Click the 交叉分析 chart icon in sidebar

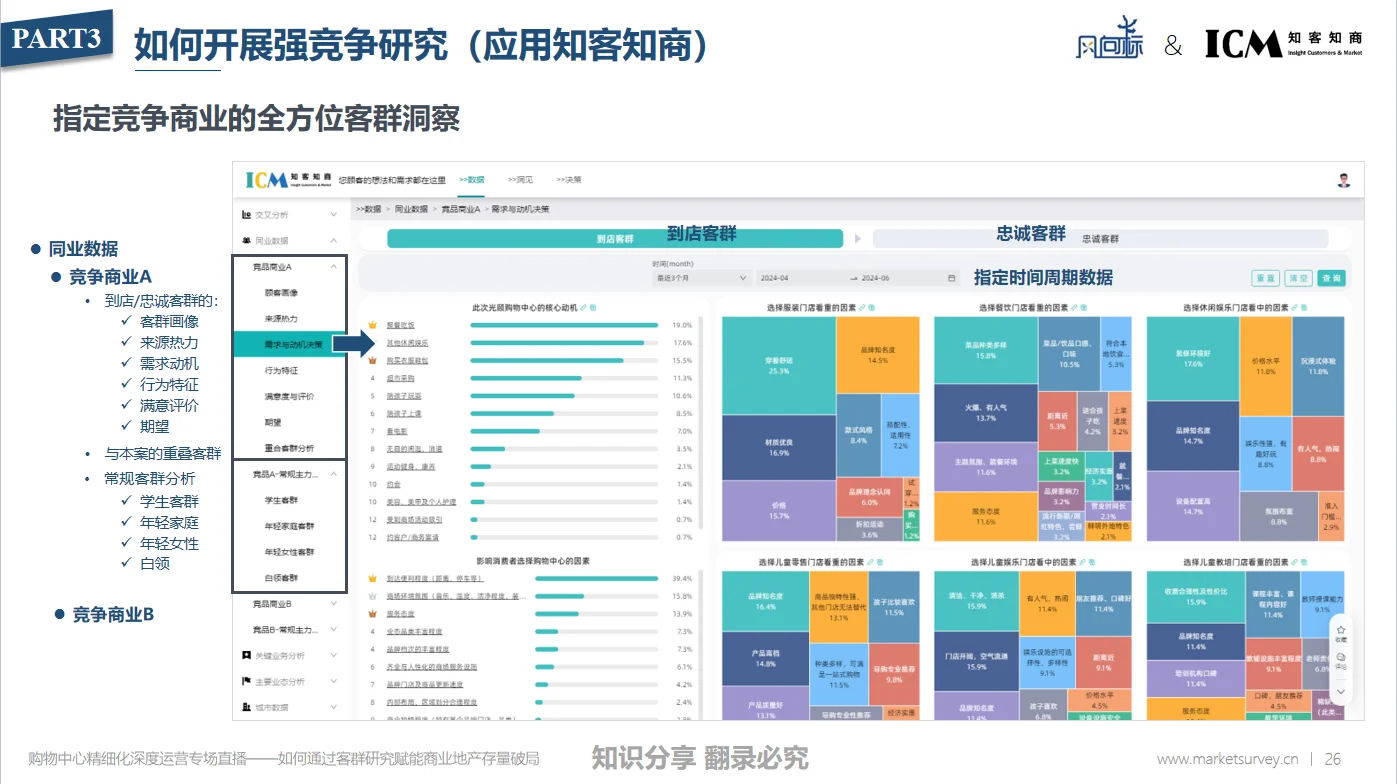click(246, 214)
